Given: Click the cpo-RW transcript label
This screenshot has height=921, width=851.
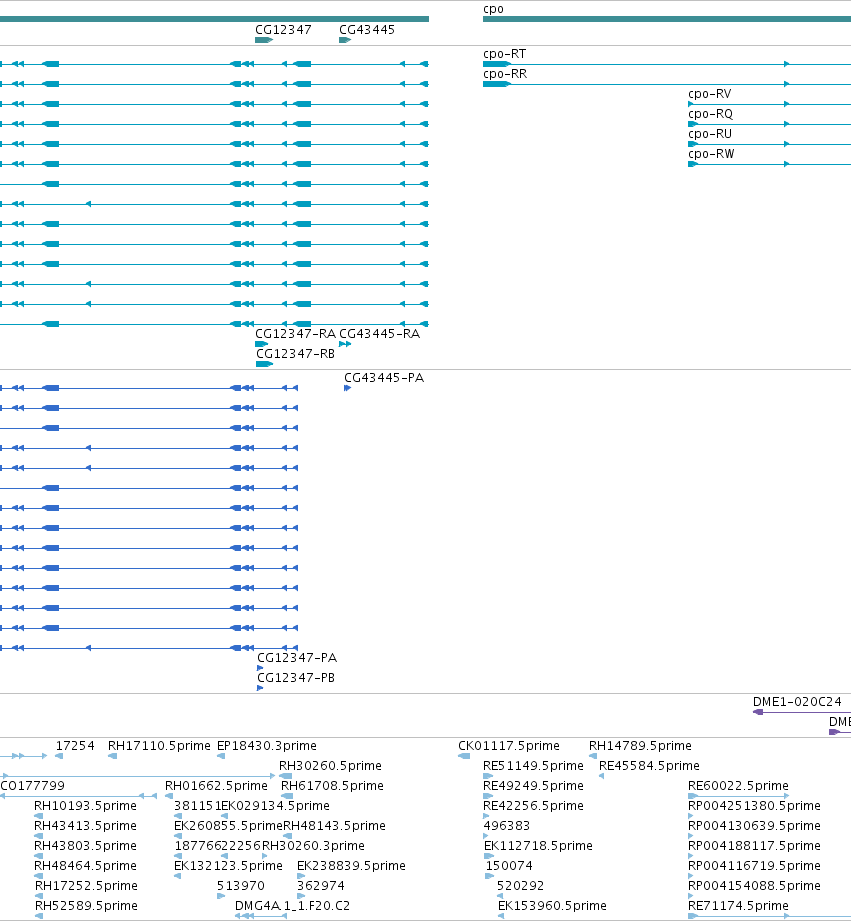Looking at the screenshot, I should click(711, 153).
